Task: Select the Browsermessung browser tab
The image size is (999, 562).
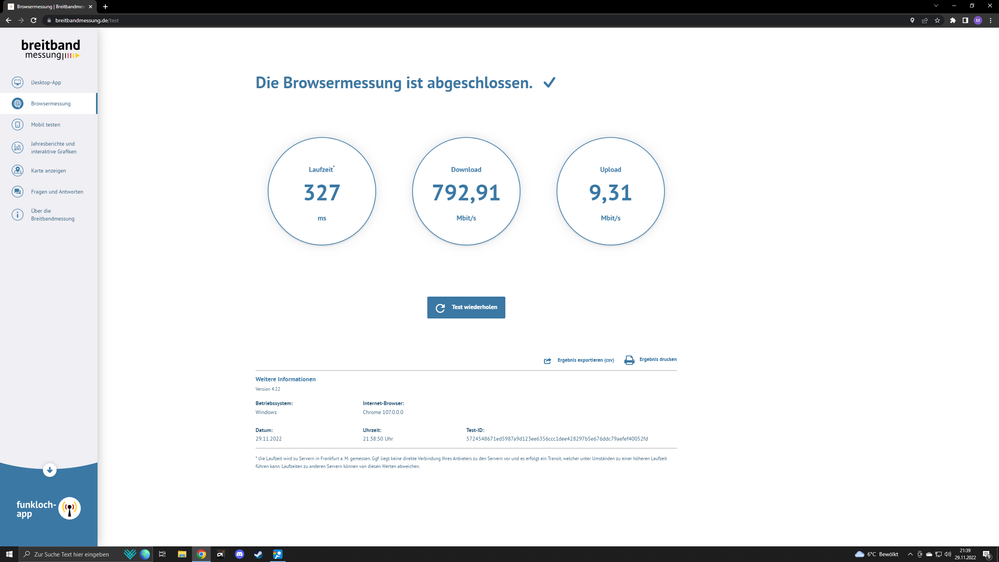Action: coord(50,6)
